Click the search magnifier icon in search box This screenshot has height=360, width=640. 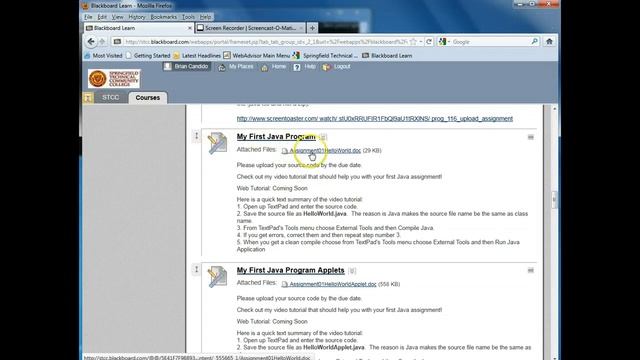(534, 42)
